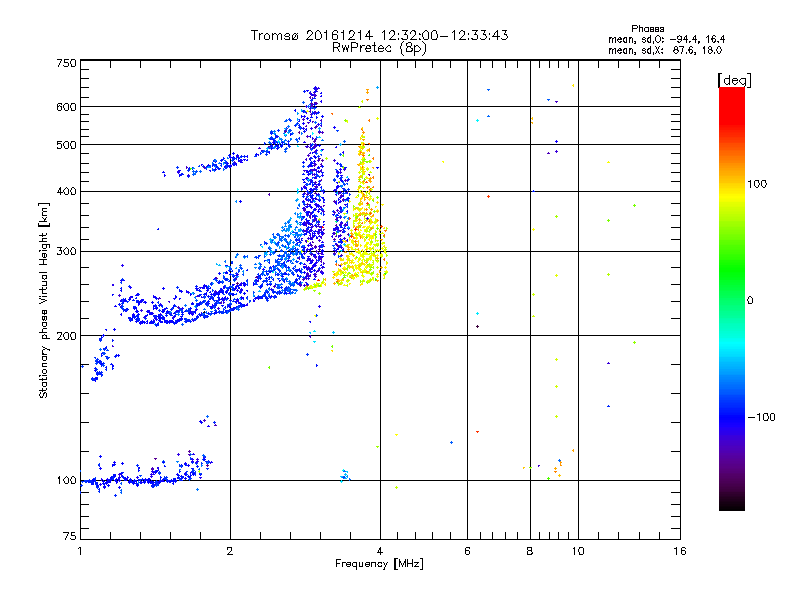Click the plot title 'Tromsø 20161214 12:32:00-12:33:43'
Screen dimensions: 800x600
[379, 35]
